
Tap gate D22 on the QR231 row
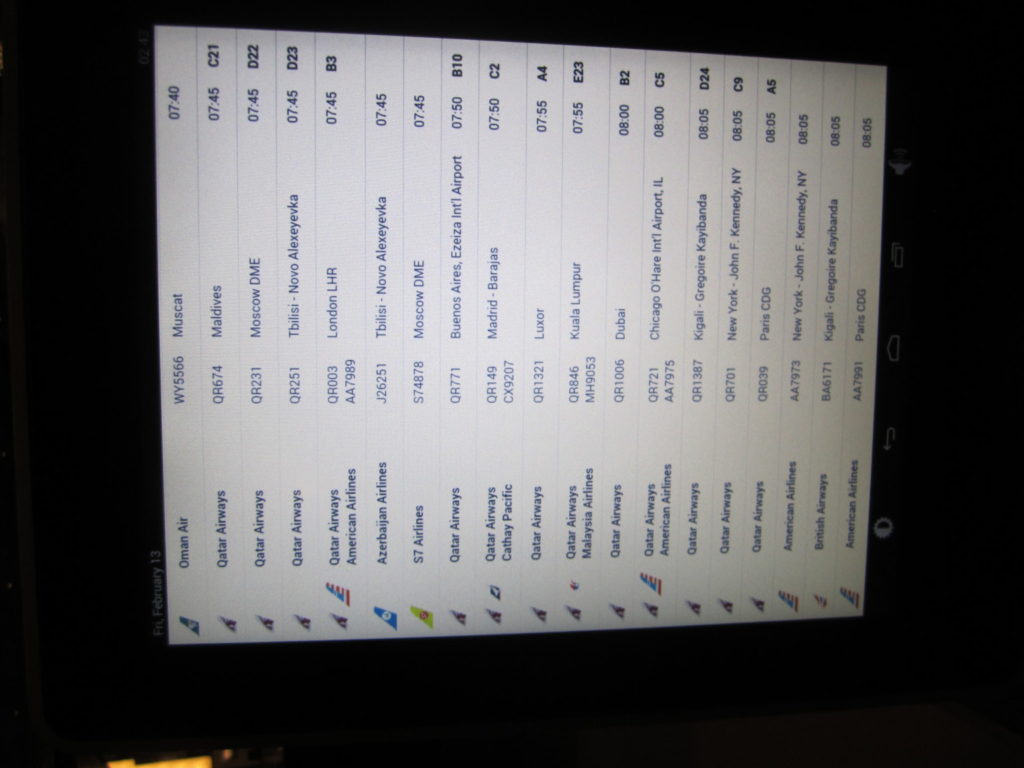pos(253,56)
